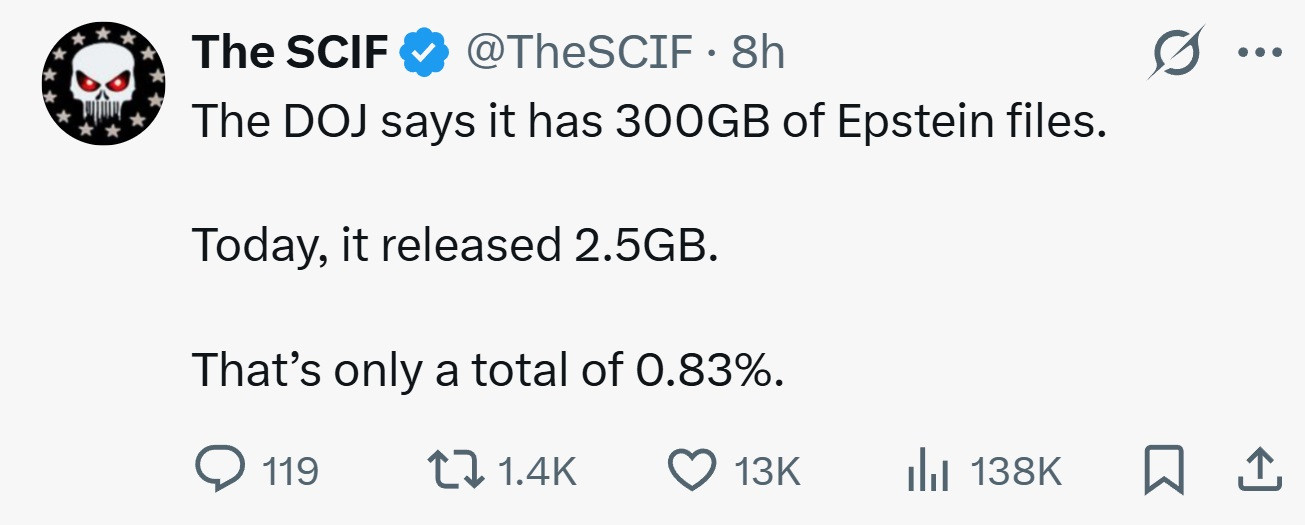Click the Grok icon on the post
The image size is (1305, 525).
coord(1175,54)
